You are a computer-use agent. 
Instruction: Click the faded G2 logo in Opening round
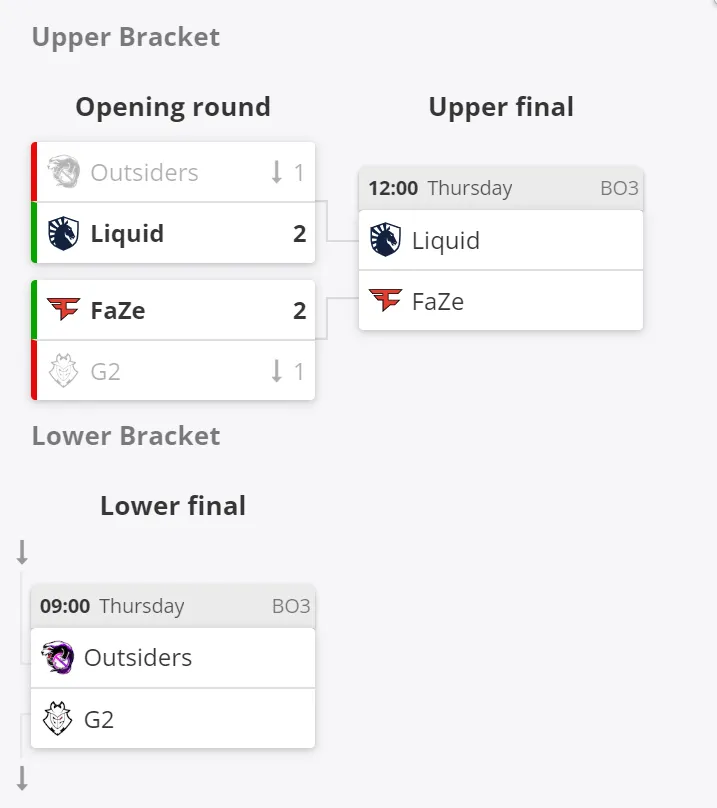pos(63,370)
